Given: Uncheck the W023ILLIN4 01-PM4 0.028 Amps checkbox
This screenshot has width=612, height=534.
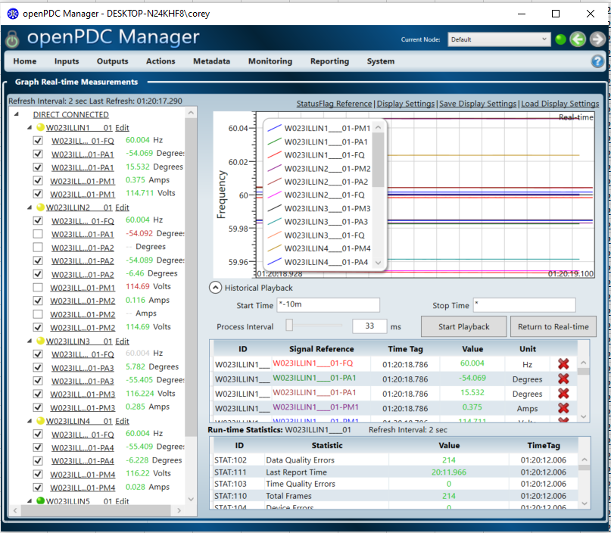Looking at the screenshot, I should coord(38,487).
